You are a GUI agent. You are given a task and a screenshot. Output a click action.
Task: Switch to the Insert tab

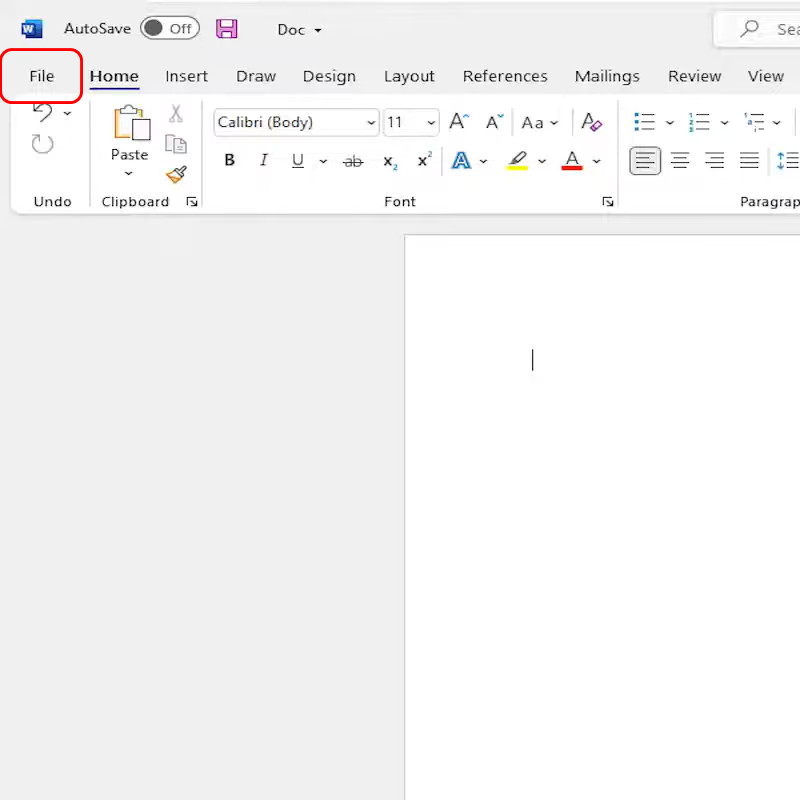(x=187, y=76)
